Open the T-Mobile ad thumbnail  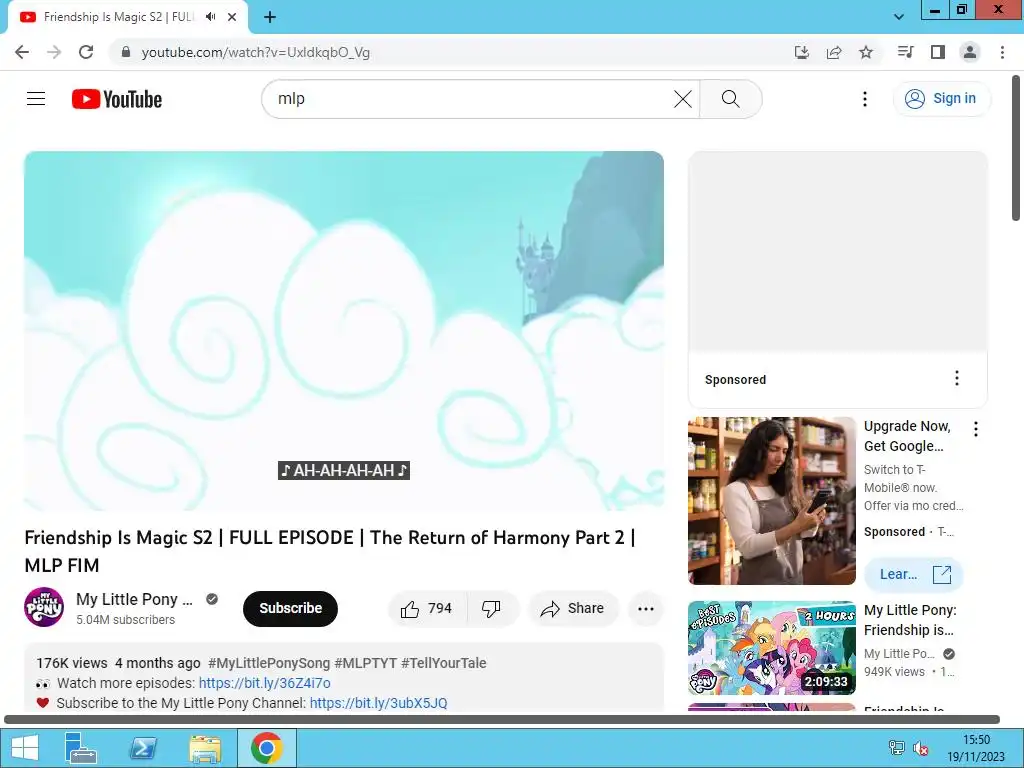click(771, 501)
